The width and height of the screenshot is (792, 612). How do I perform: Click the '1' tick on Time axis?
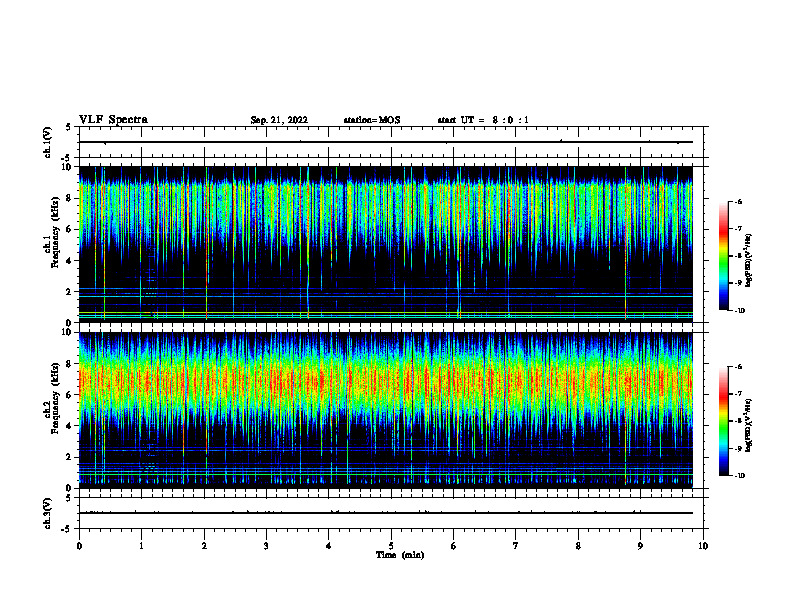pyautogui.click(x=141, y=546)
